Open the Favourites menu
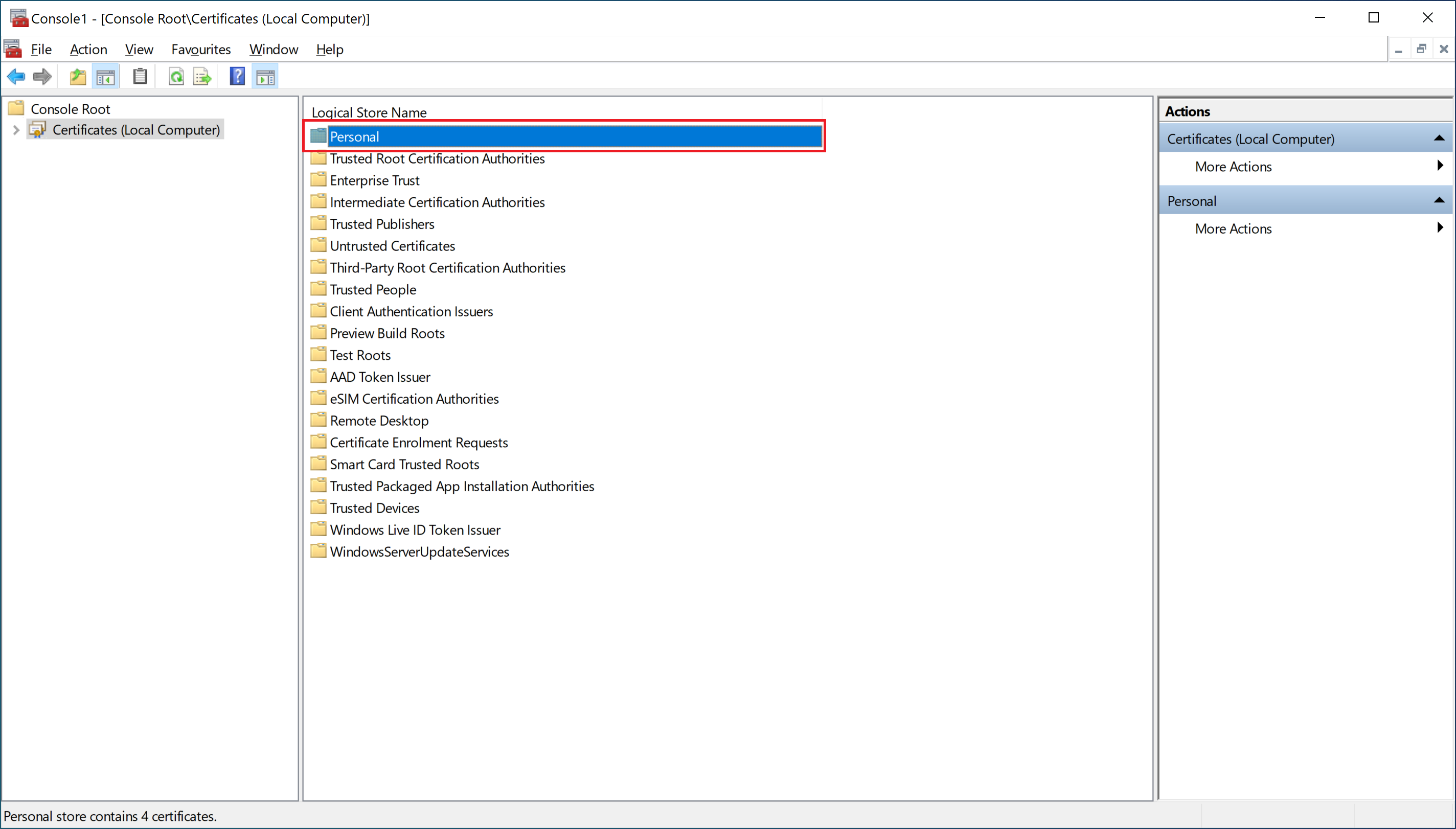1456x829 pixels. coord(201,50)
